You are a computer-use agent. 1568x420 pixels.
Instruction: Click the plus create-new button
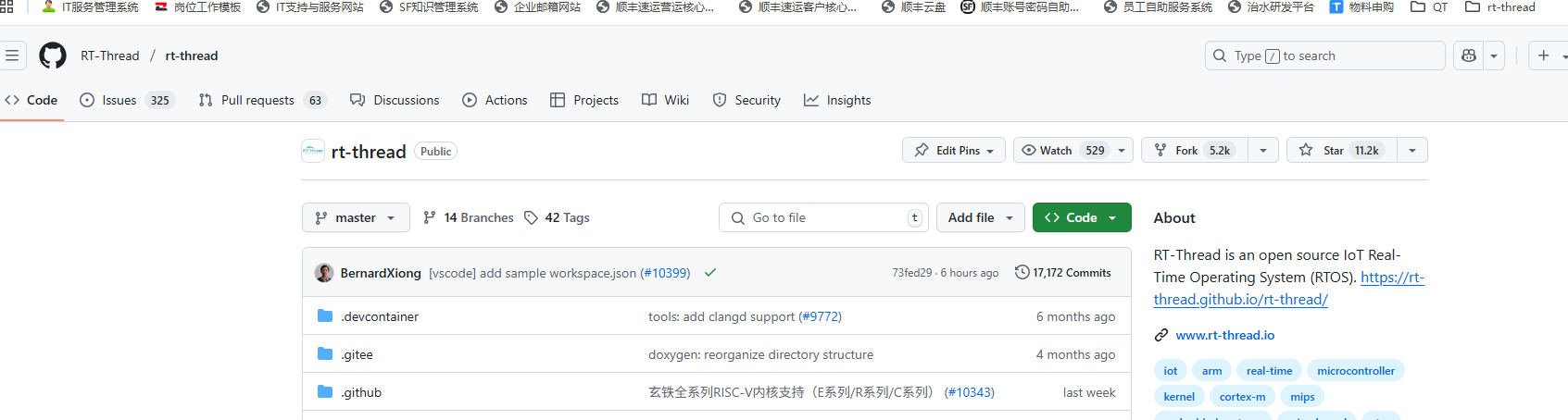(x=1543, y=56)
